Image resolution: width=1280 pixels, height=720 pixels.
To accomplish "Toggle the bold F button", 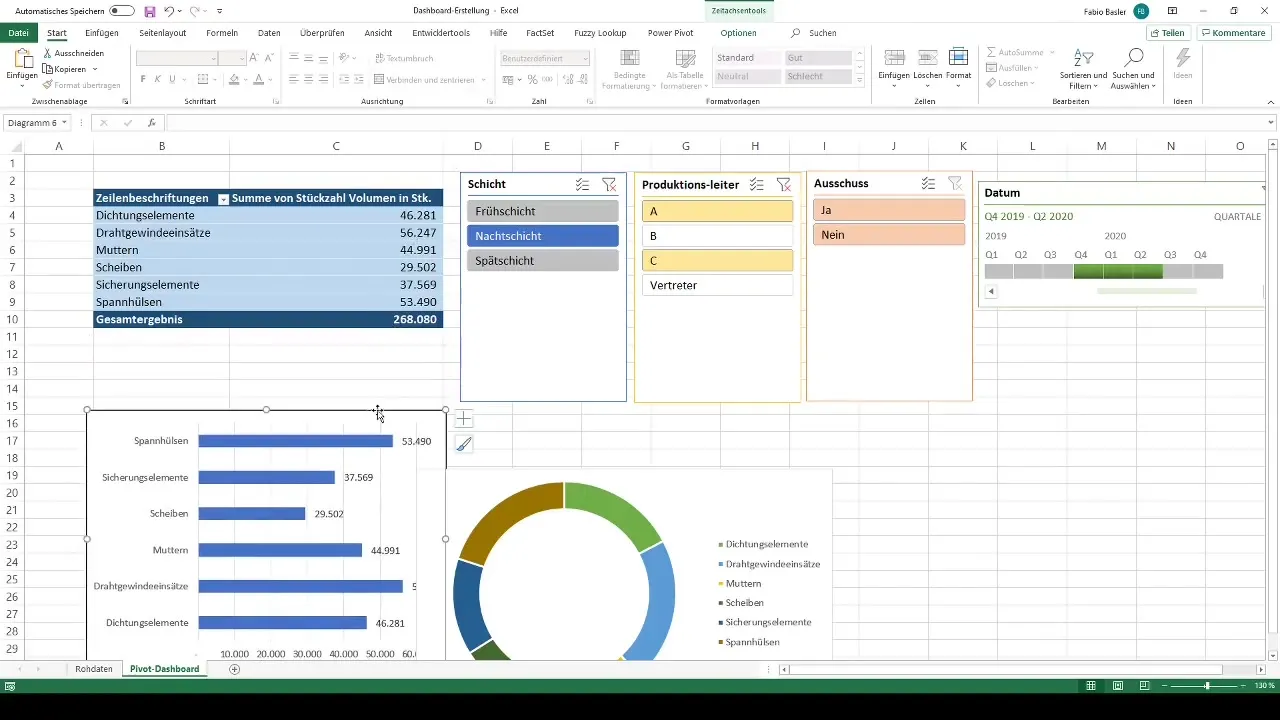I will 143,79.
